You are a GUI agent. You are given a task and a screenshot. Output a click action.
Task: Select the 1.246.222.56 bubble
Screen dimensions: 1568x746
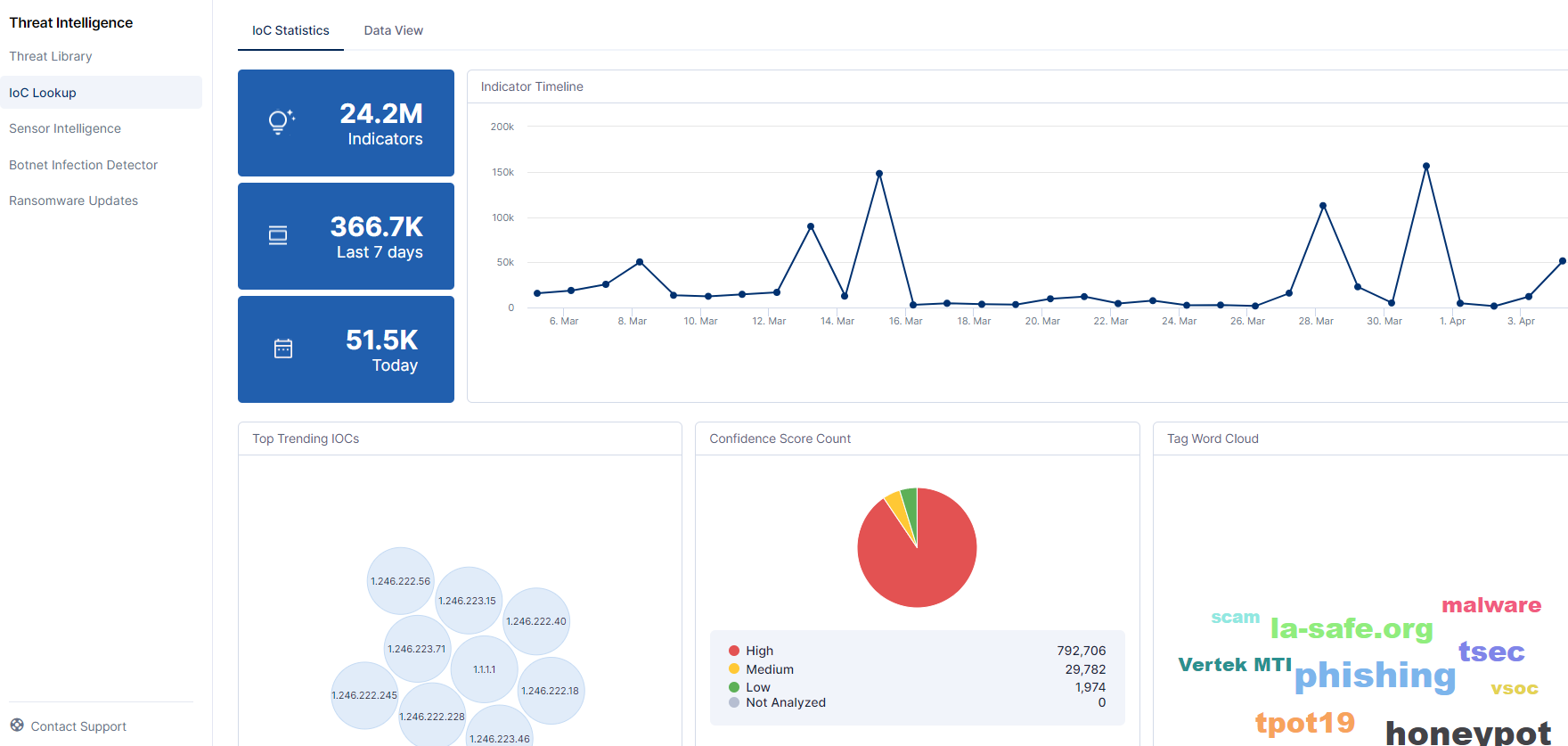(x=401, y=581)
